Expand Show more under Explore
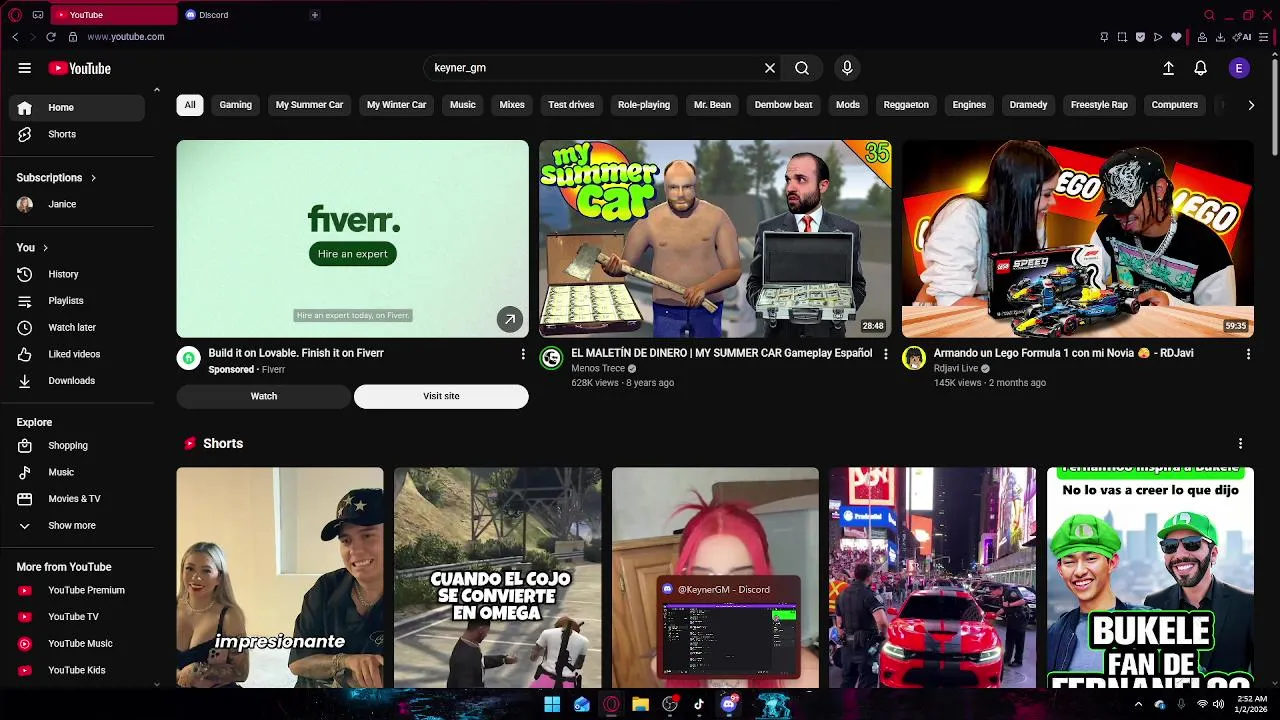1280x720 pixels. coord(76,525)
